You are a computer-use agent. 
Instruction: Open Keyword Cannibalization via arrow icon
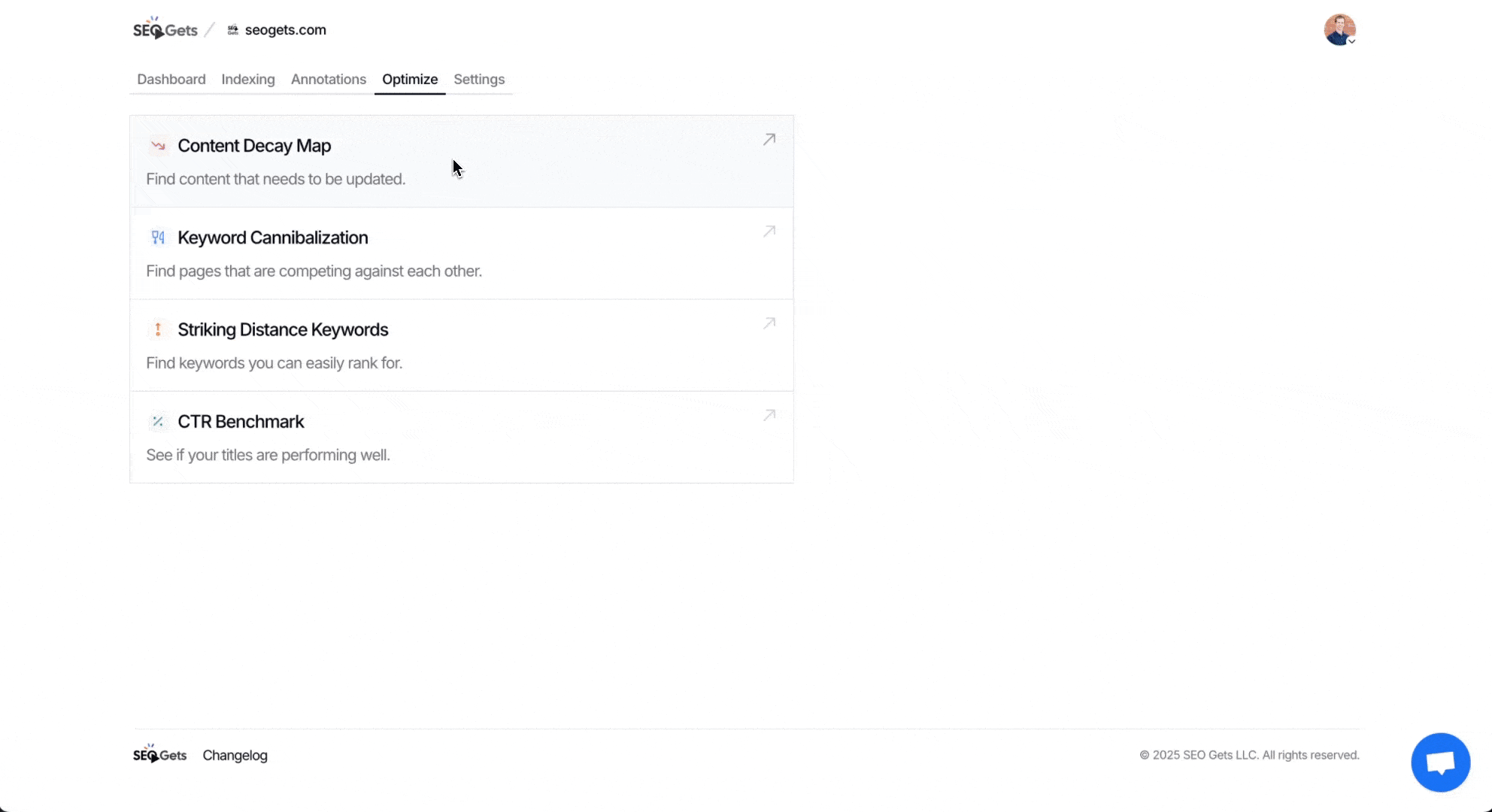click(769, 232)
